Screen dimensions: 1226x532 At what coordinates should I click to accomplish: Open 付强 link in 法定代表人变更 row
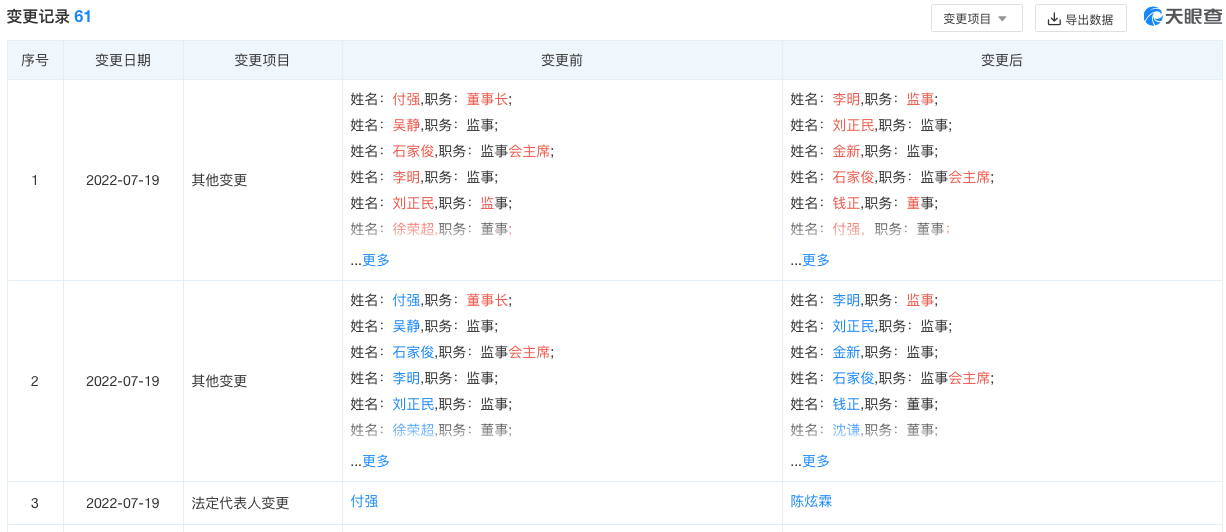coord(364,501)
